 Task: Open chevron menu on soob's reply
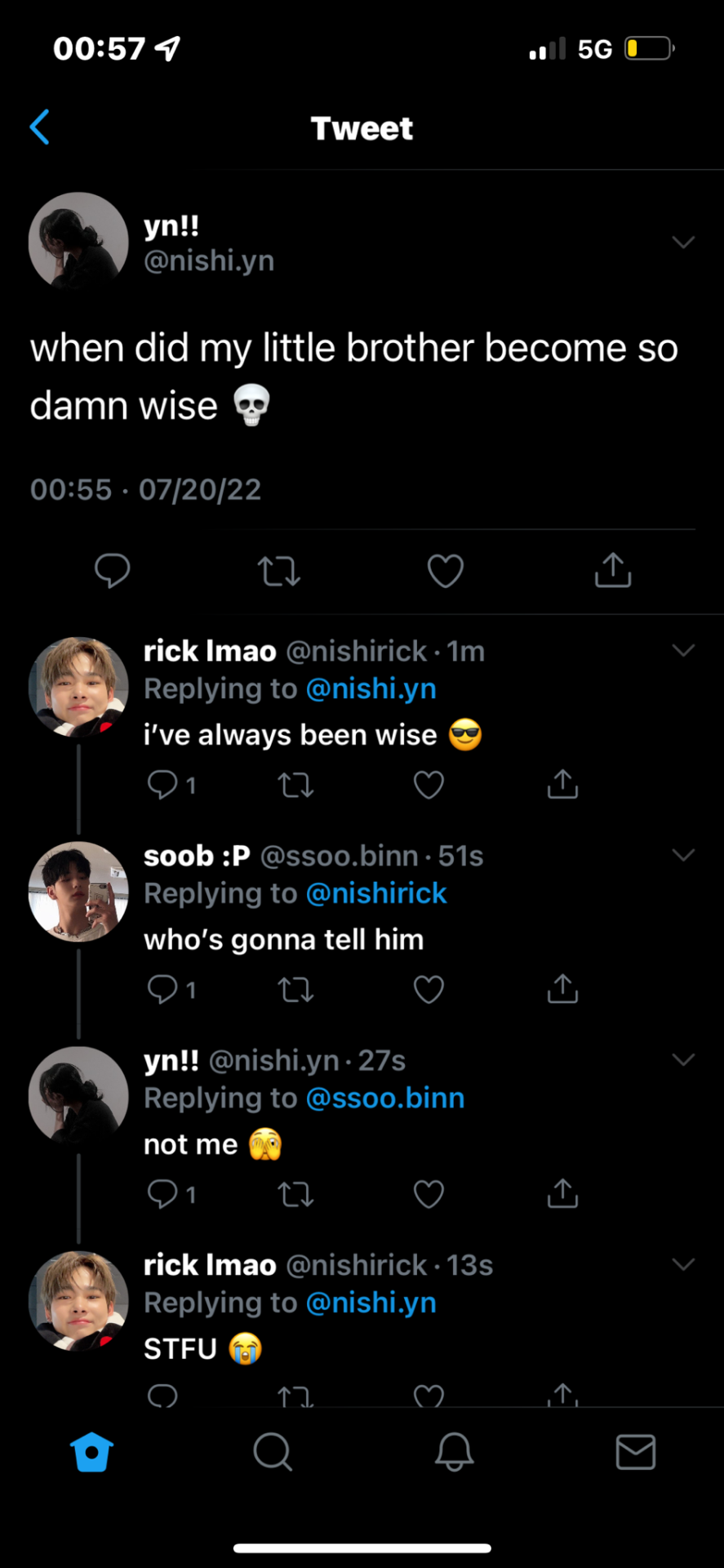pyautogui.click(x=683, y=855)
